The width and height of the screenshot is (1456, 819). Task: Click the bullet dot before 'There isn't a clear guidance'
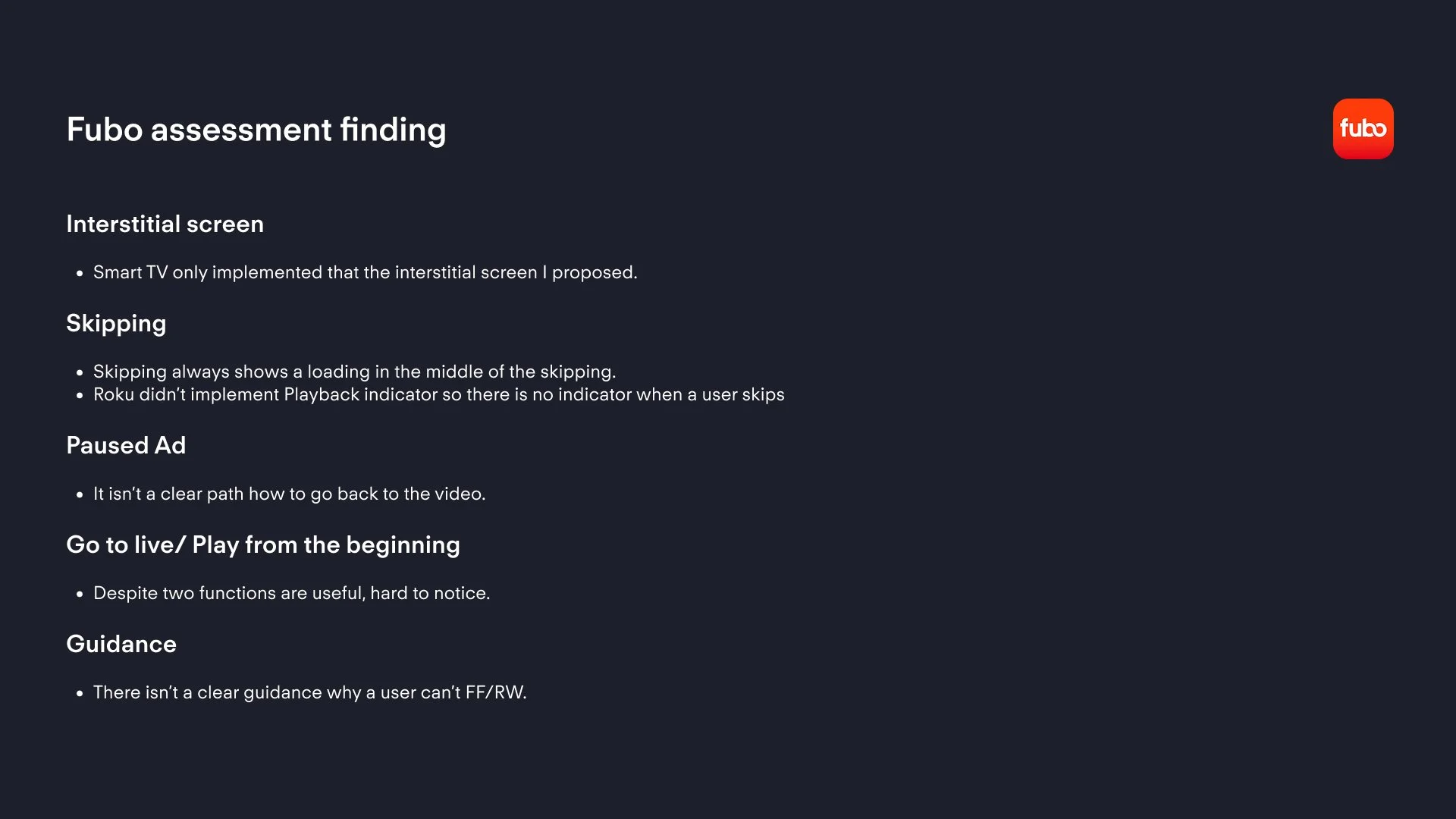point(80,694)
